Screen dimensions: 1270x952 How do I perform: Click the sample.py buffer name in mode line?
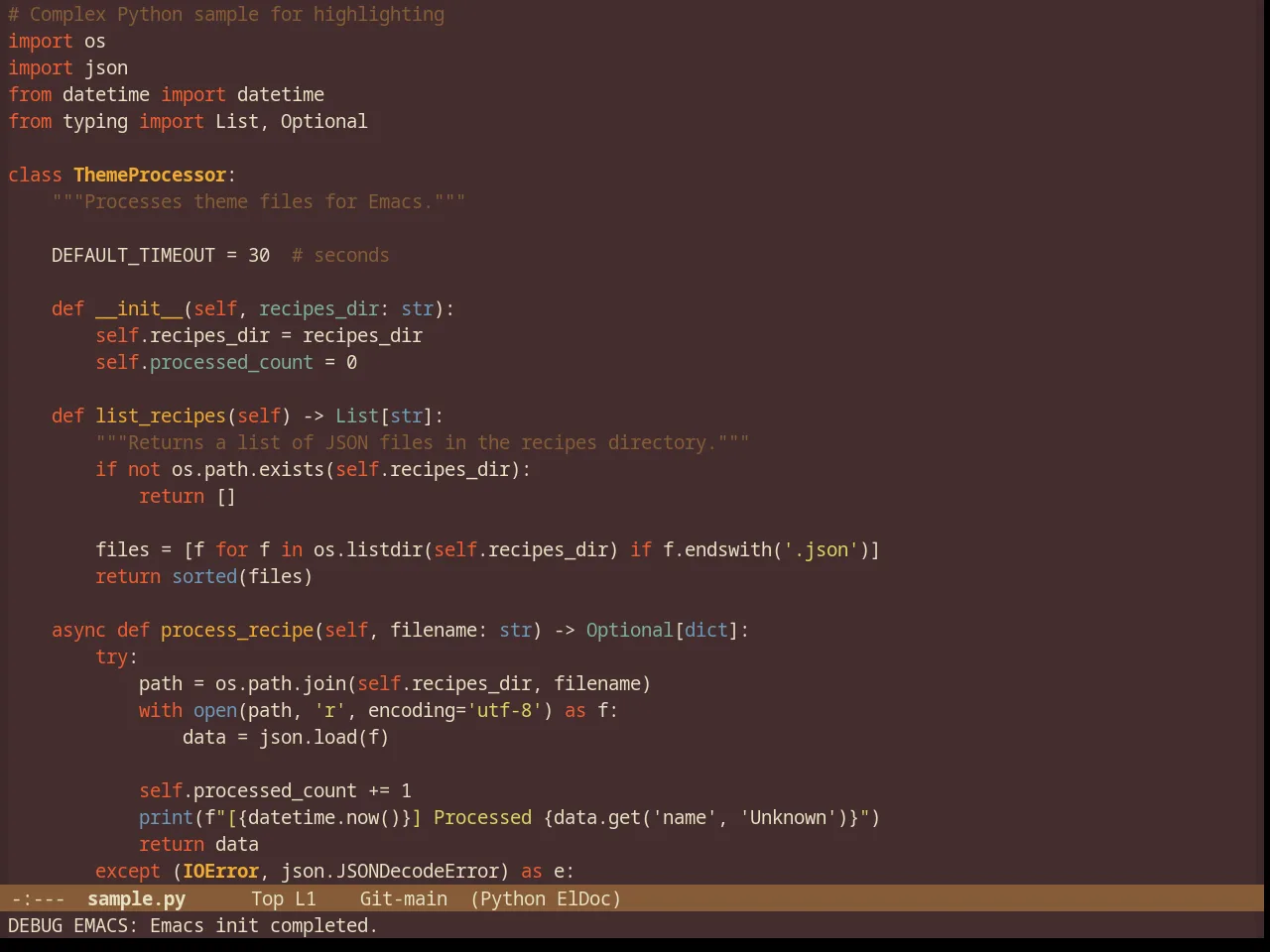136,898
